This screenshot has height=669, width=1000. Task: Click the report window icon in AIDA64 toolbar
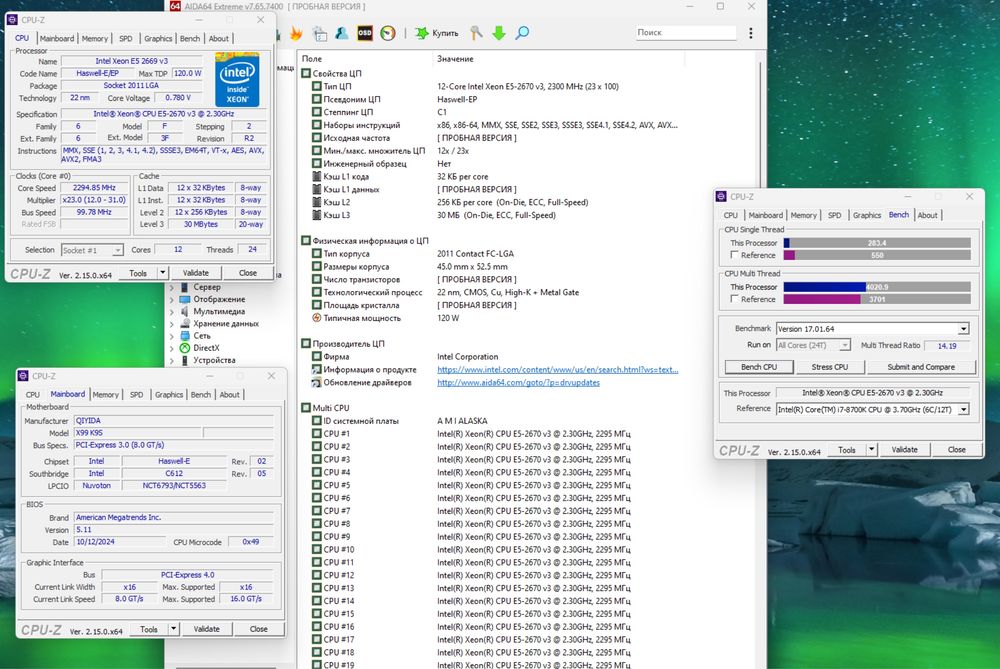319,33
